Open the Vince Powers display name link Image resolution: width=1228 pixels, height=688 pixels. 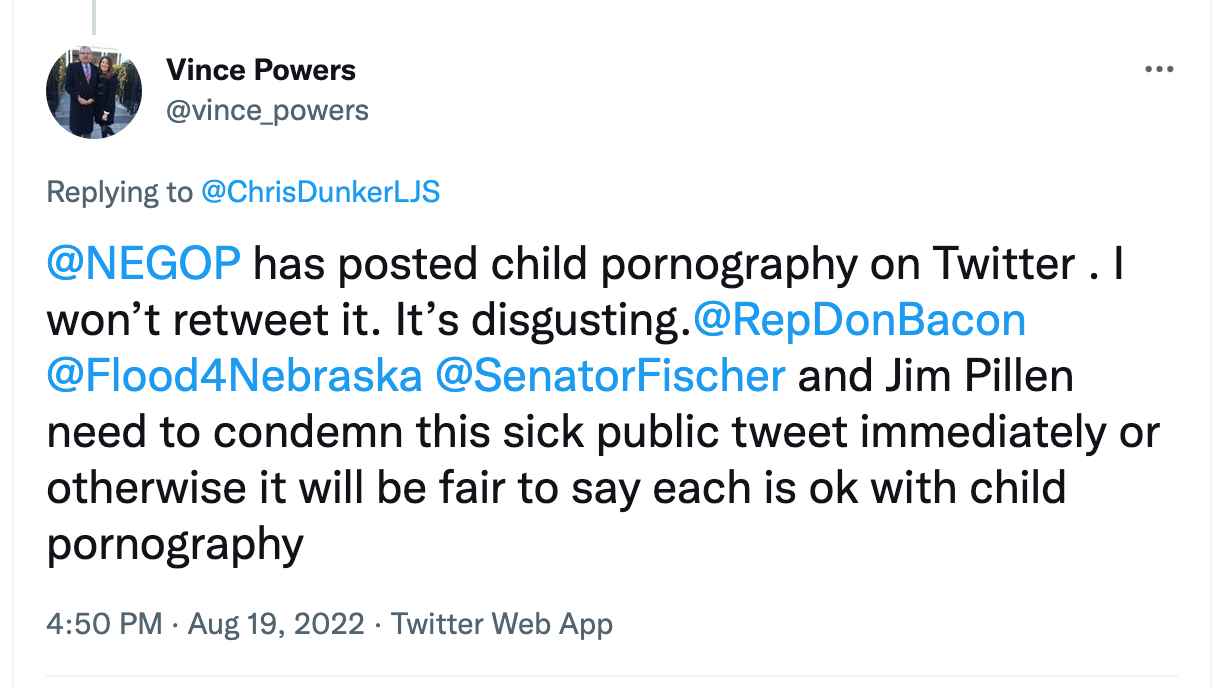(x=261, y=70)
